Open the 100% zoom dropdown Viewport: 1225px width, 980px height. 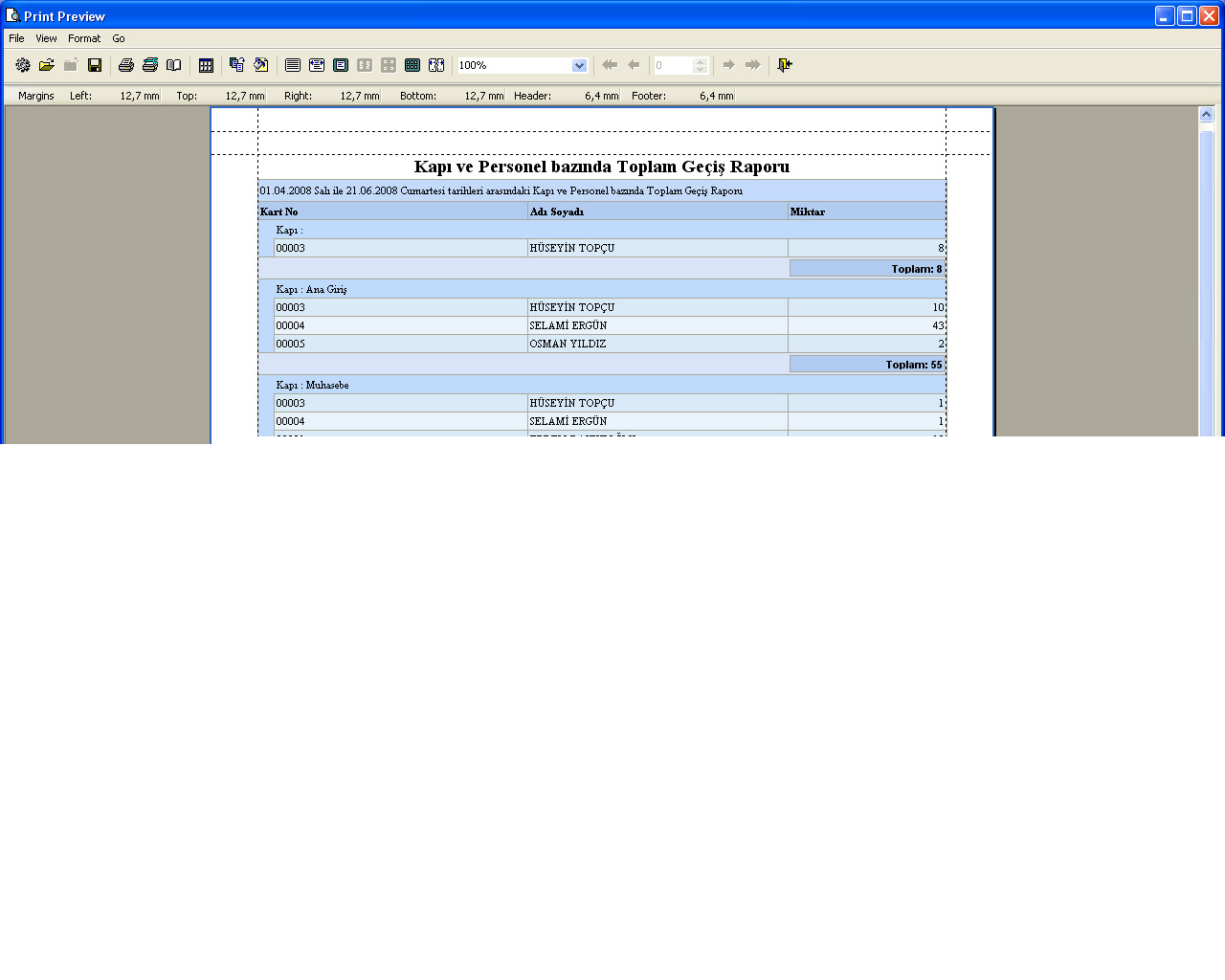click(579, 65)
